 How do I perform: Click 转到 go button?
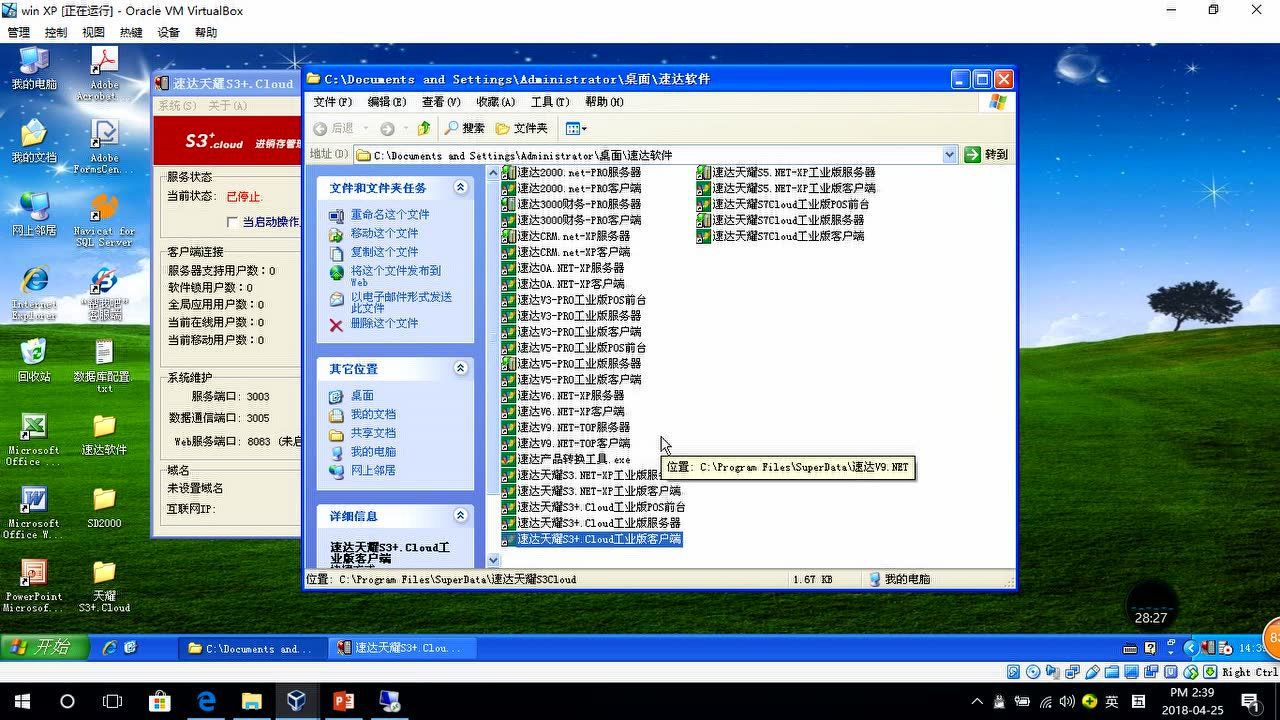point(986,155)
